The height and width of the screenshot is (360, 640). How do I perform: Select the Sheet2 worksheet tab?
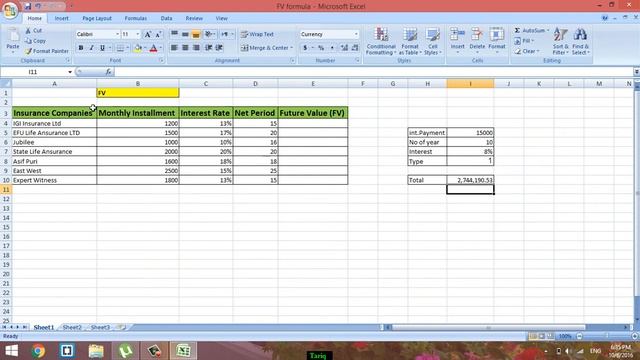(72, 327)
